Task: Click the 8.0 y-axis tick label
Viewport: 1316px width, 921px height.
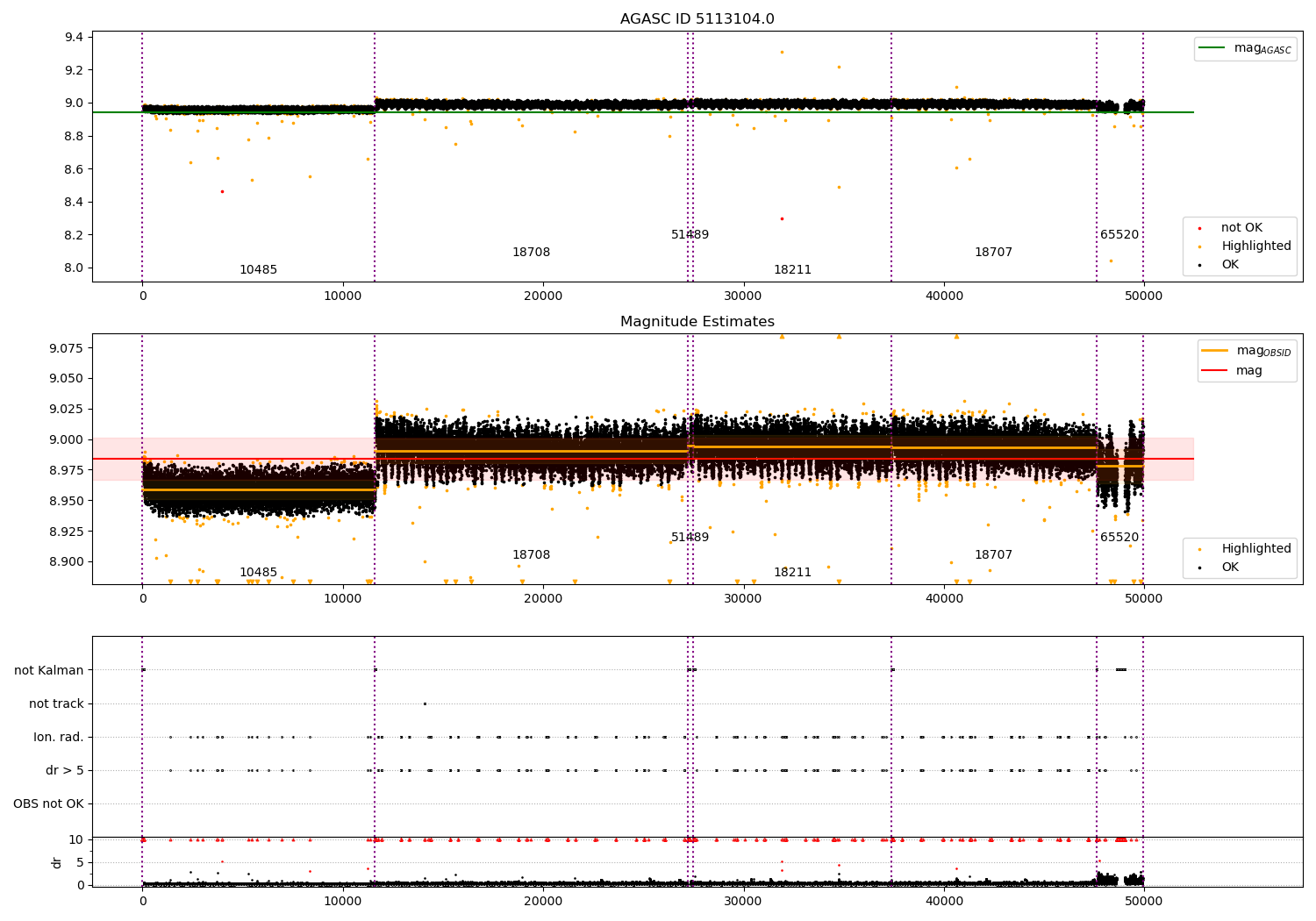Action: point(74,268)
